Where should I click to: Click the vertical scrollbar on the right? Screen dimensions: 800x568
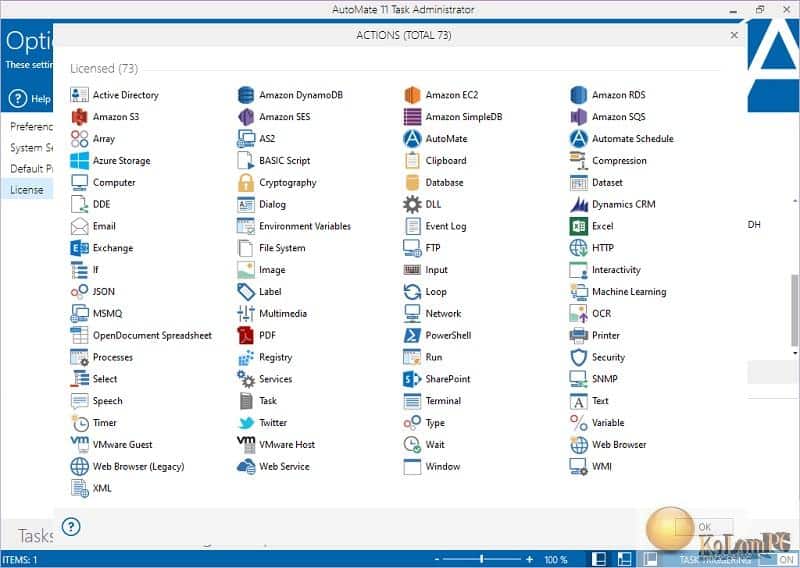tap(794, 310)
